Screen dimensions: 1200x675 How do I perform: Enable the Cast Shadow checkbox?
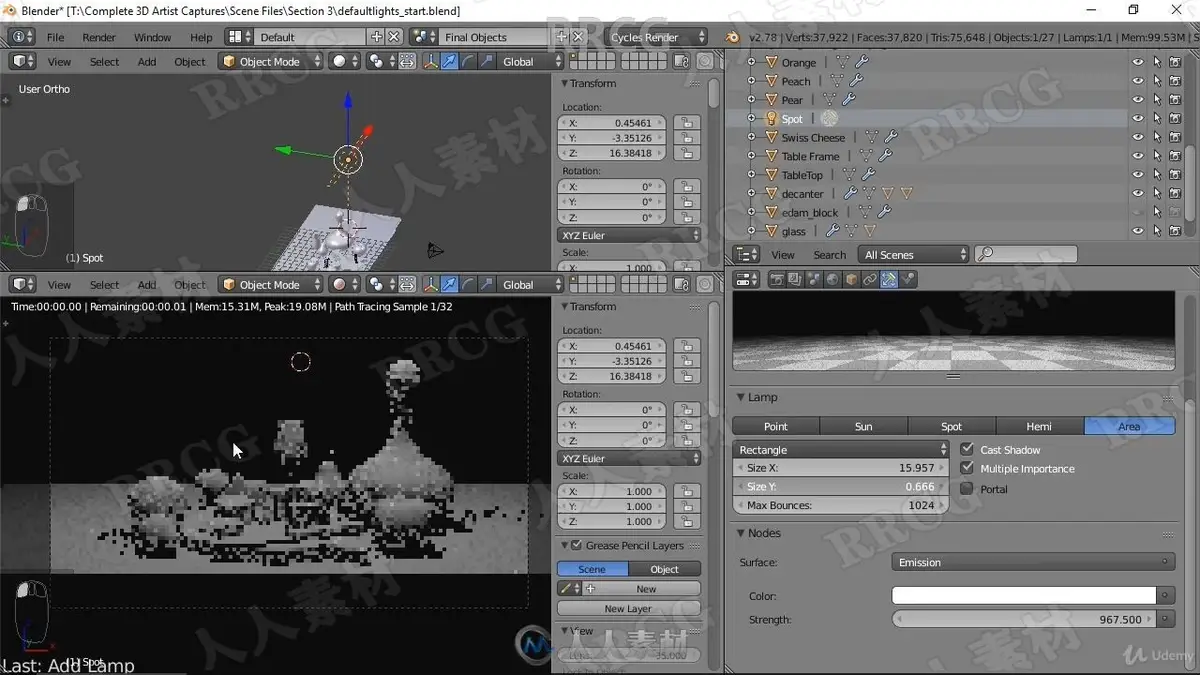tap(967, 449)
